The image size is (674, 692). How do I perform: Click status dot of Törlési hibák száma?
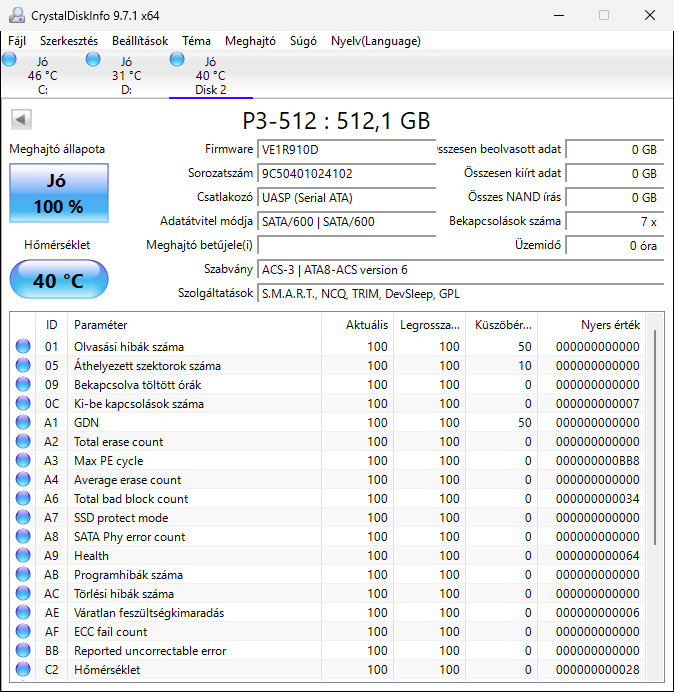23,593
